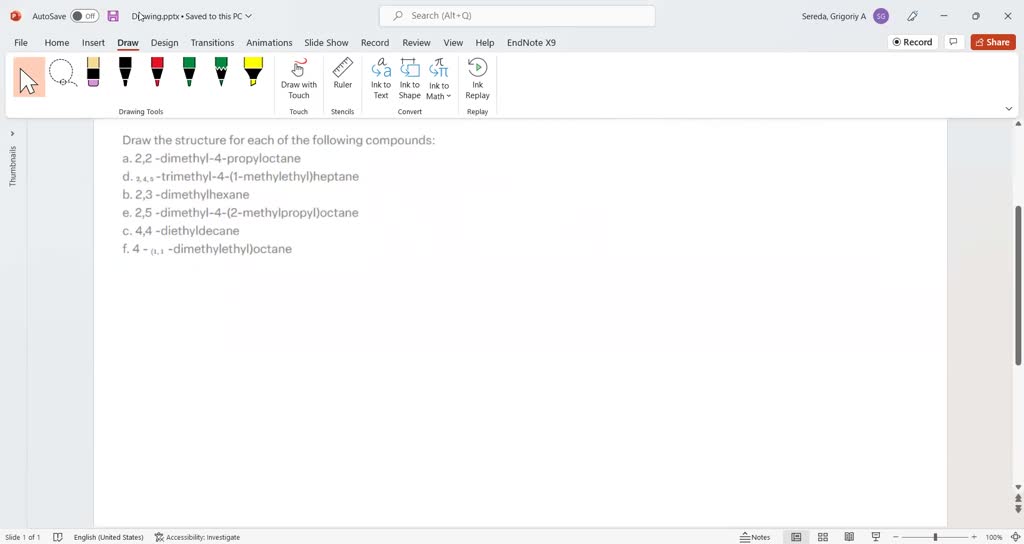This screenshot has width=1024, height=544.
Task: Open the file name save-location dropdown
Action: tap(248, 16)
